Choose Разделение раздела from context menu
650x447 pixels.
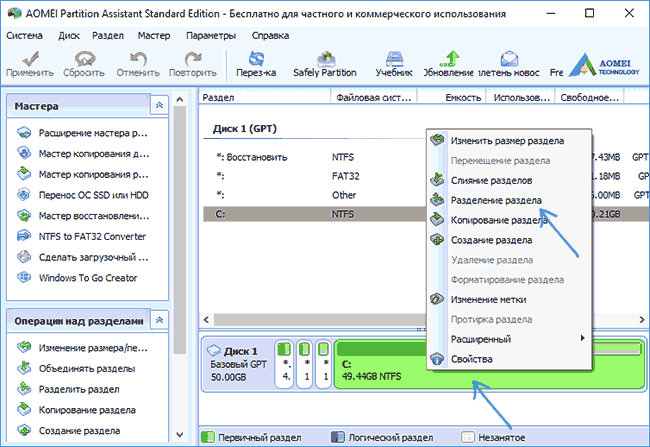[496, 200]
